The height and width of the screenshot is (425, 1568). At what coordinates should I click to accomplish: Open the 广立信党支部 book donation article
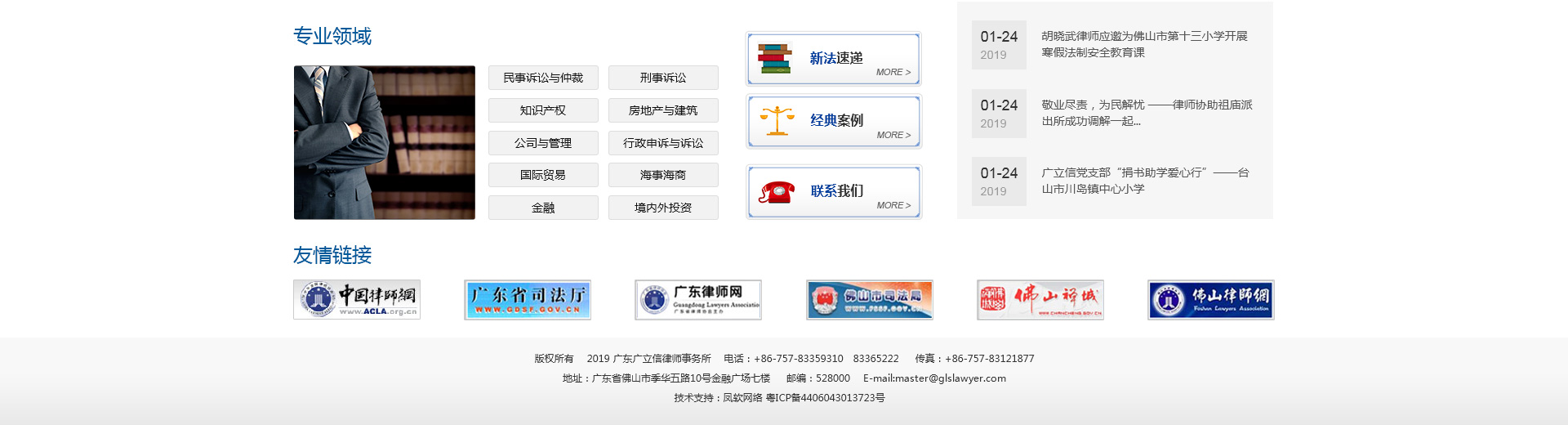(x=1143, y=181)
